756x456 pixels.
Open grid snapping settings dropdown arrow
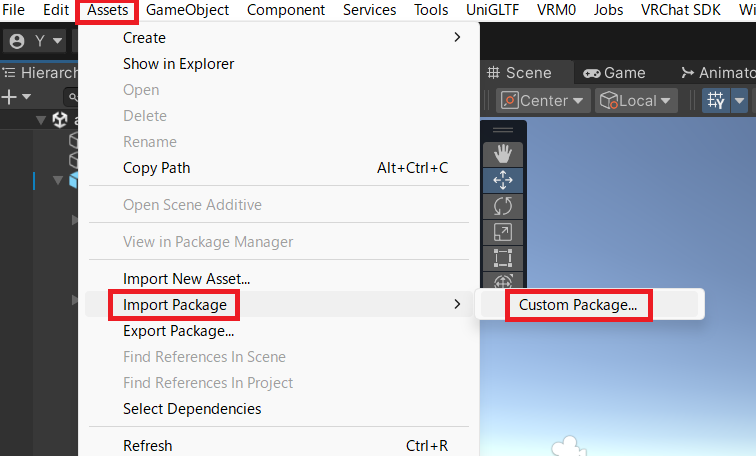click(x=740, y=100)
